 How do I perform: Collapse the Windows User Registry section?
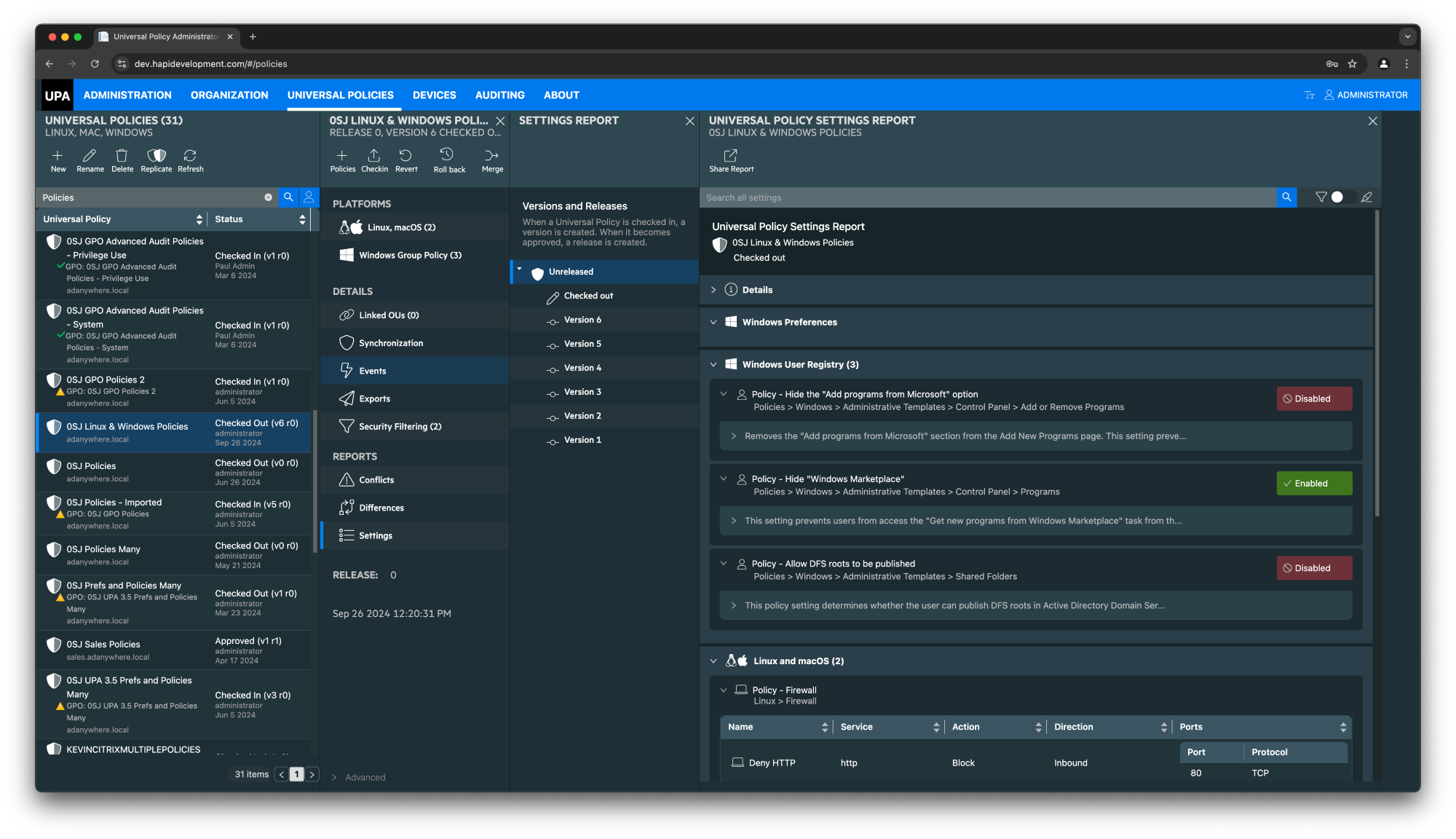712,364
